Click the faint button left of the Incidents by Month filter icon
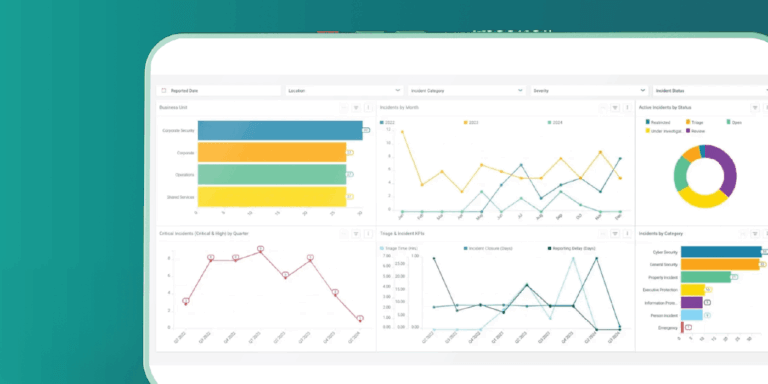 pos(603,108)
